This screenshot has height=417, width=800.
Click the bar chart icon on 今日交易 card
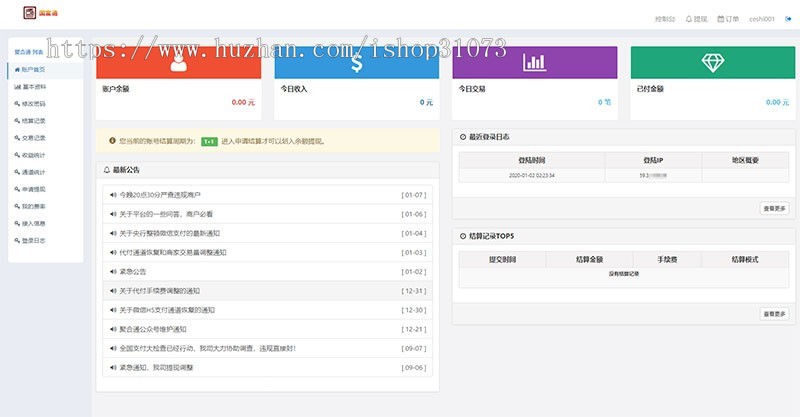point(534,62)
